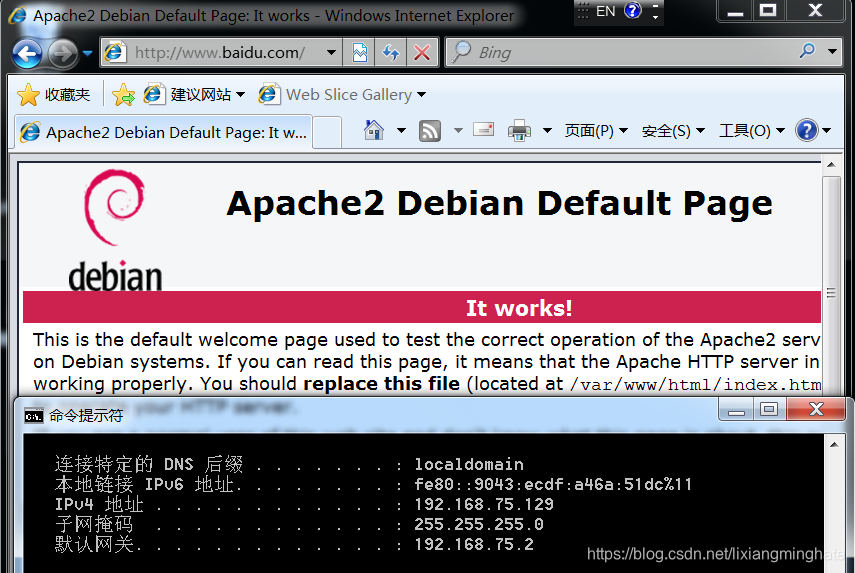Close the Internet Explorer window
The width and height of the screenshot is (855, 573).
[x=815, y=11]
